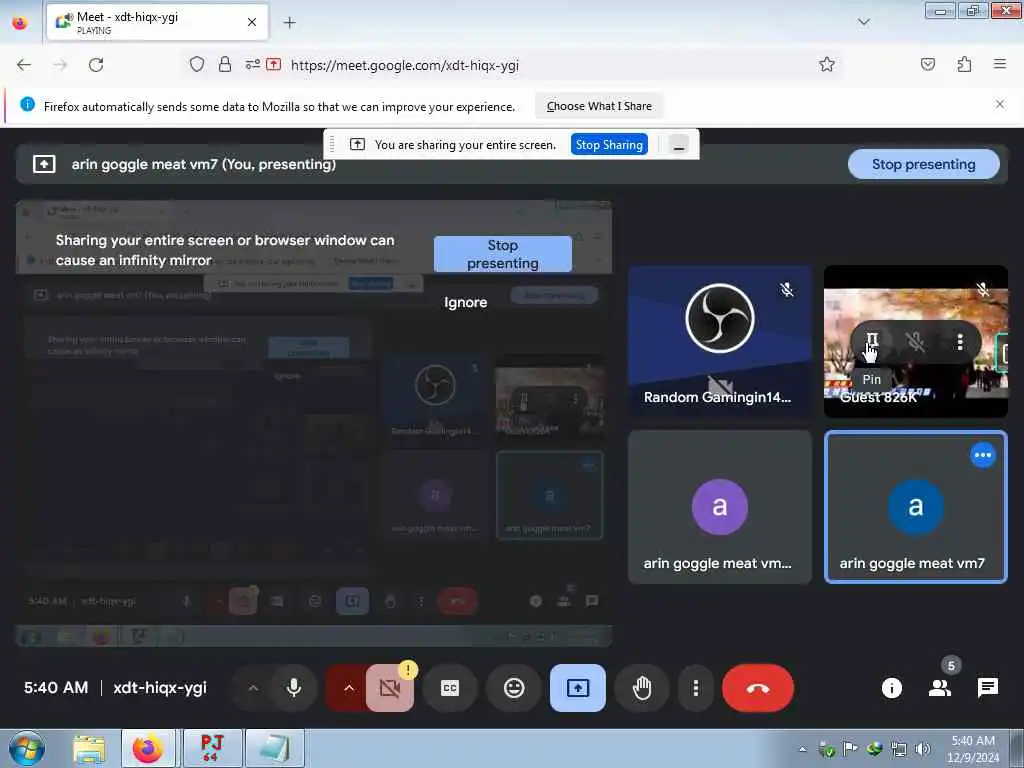This screenshot has width=1024, height=768.
Task: Click the site security padlock icon
Action: pyautogui.click(x=225, y=65)
